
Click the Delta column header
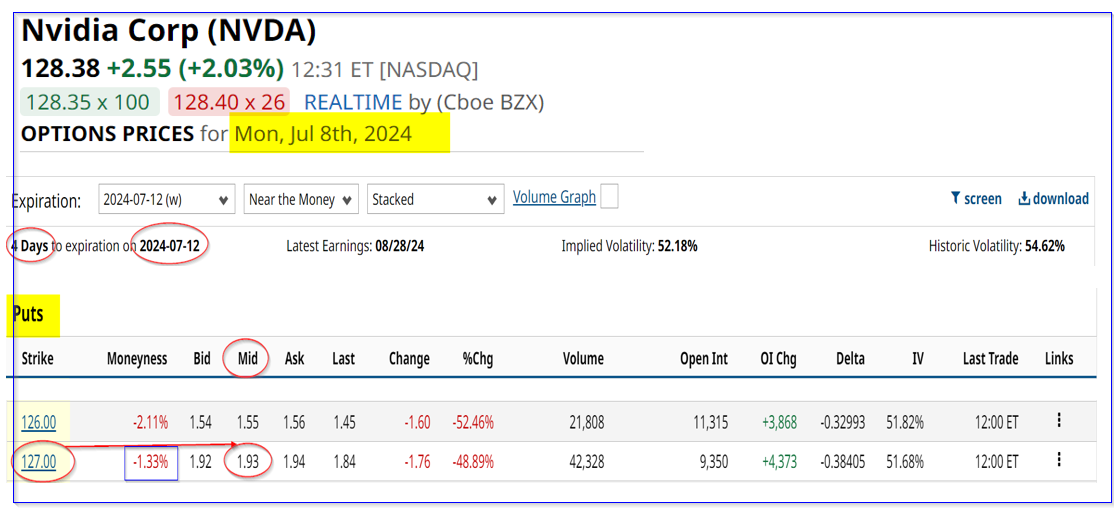(850, 358)
